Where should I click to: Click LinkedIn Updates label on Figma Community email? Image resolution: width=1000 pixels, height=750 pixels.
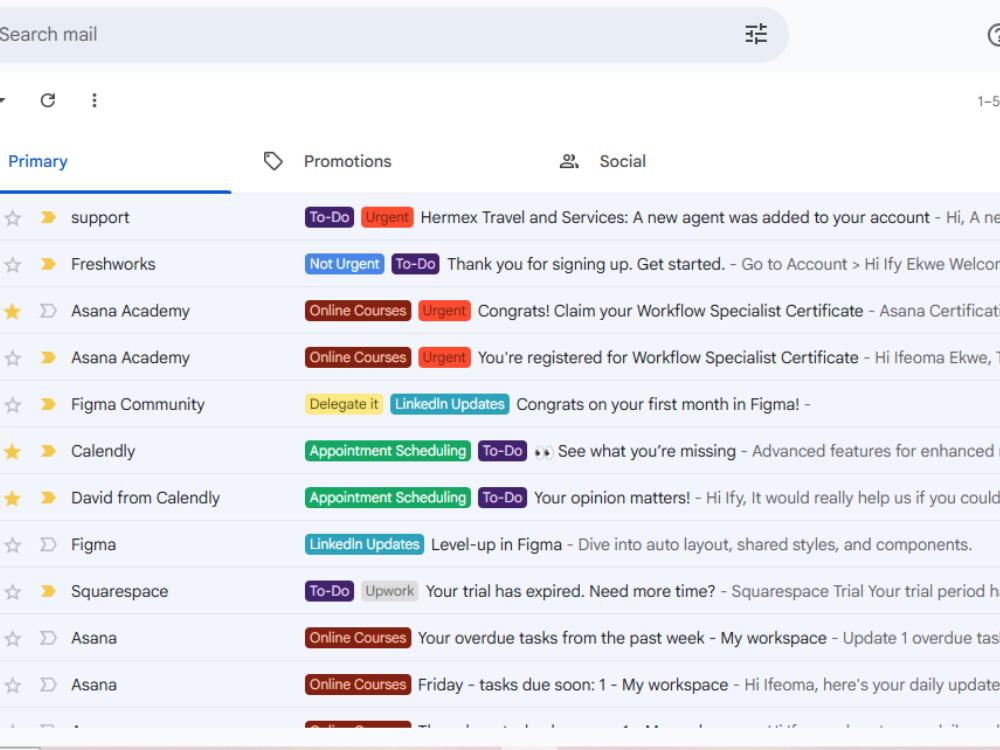(450, 404)
